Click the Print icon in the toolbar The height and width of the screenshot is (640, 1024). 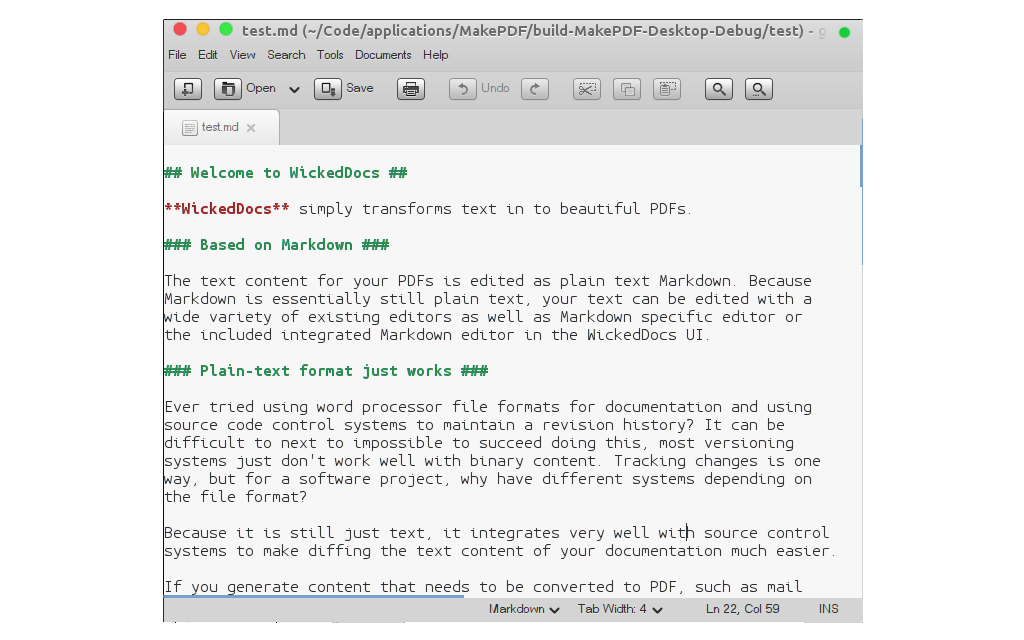411,89
